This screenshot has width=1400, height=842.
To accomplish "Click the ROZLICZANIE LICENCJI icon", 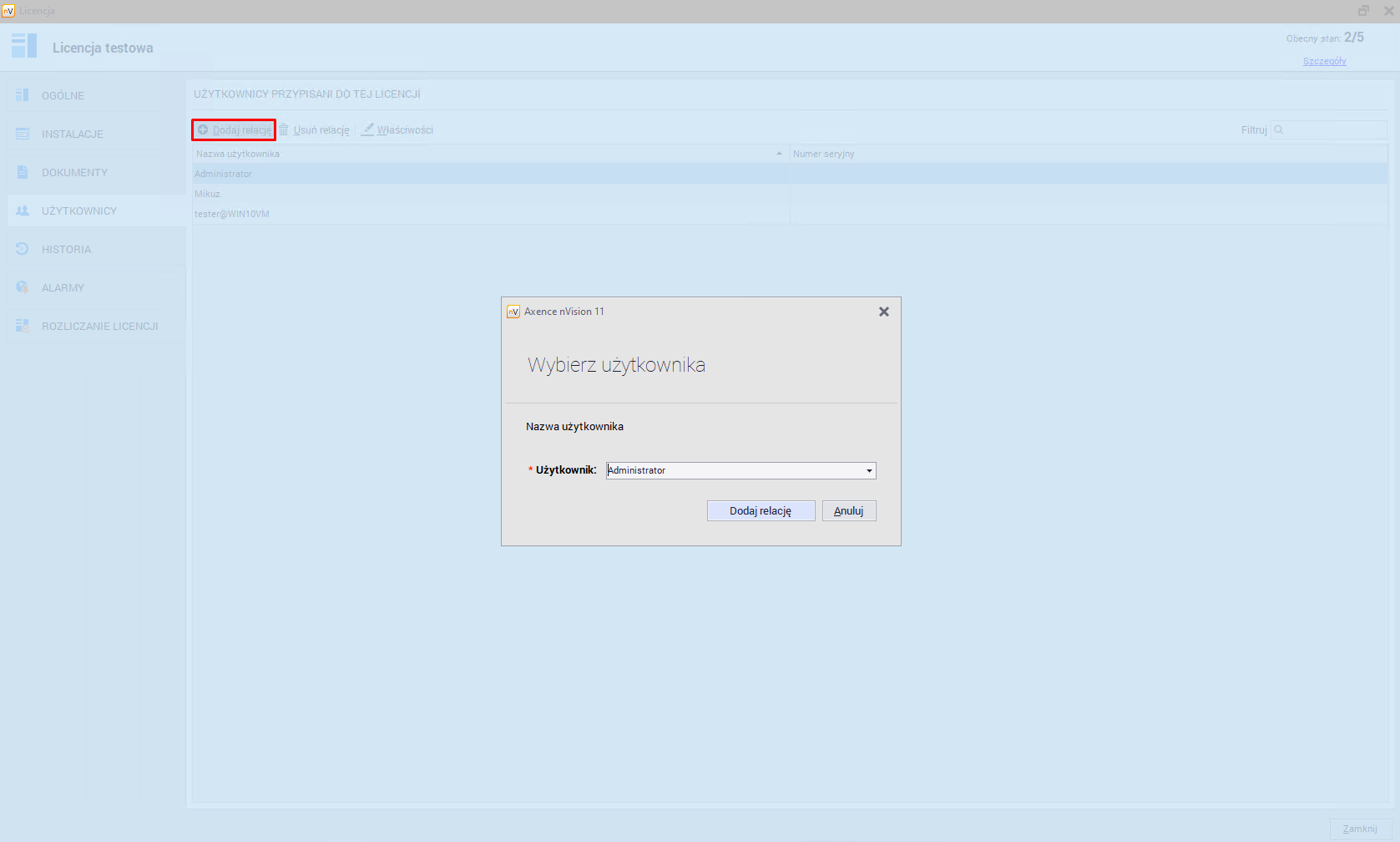I will coord(23,326).
